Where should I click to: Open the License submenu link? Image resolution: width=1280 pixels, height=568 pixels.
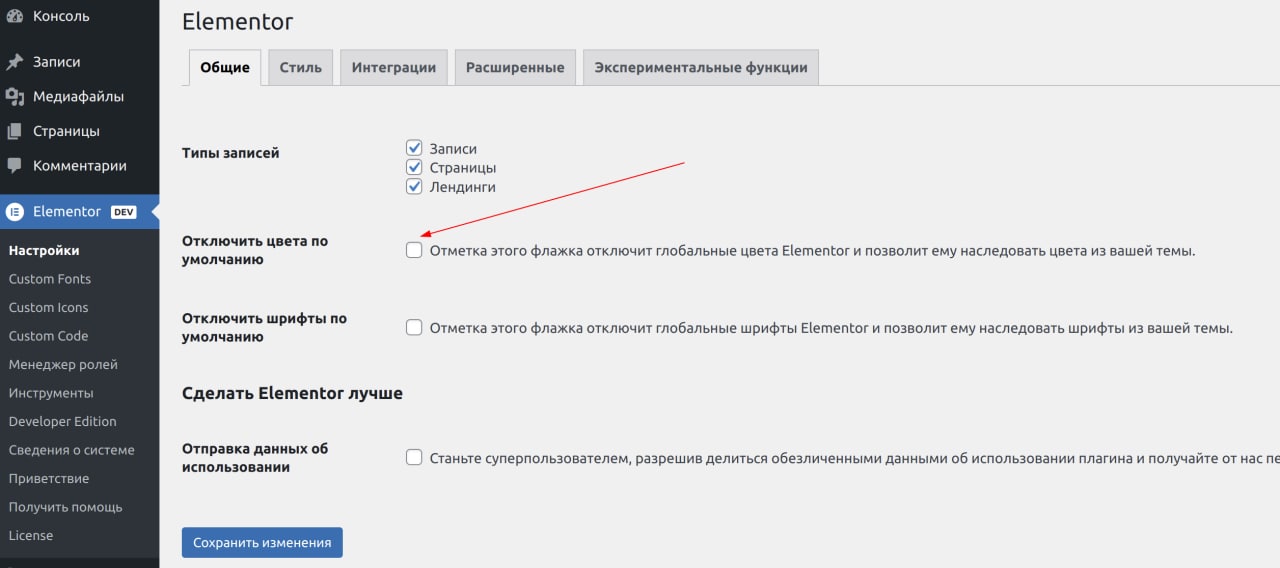[31, 535]
